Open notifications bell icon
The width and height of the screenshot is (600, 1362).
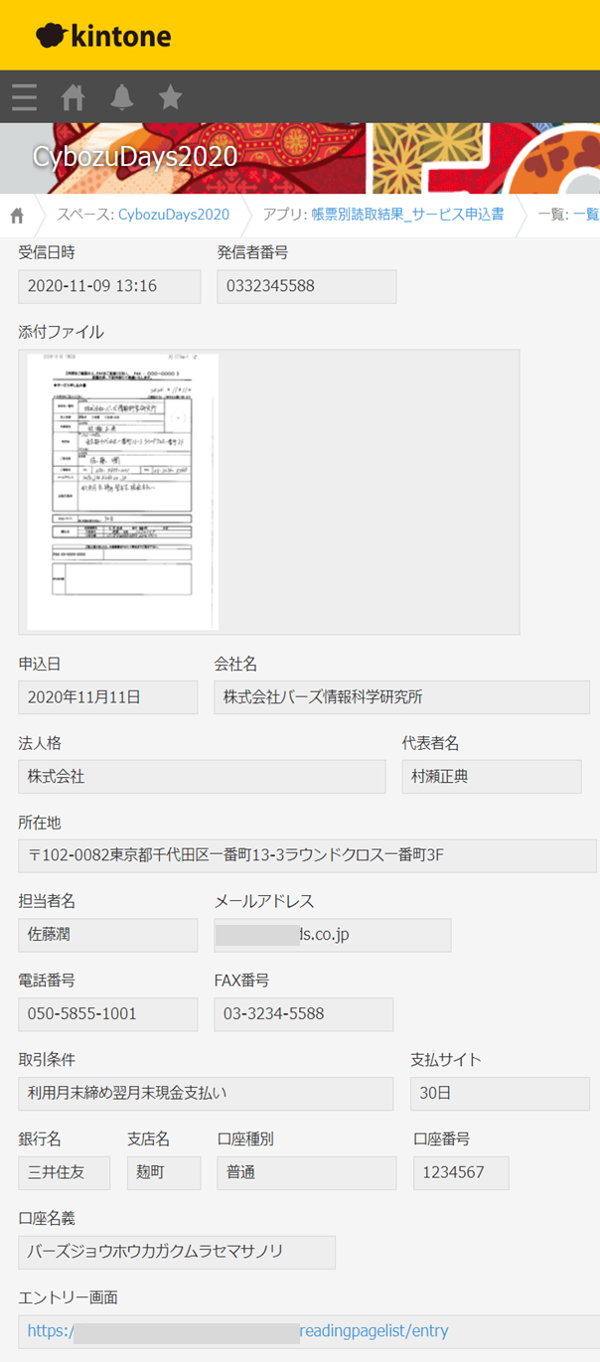click(x=122, y=97)
